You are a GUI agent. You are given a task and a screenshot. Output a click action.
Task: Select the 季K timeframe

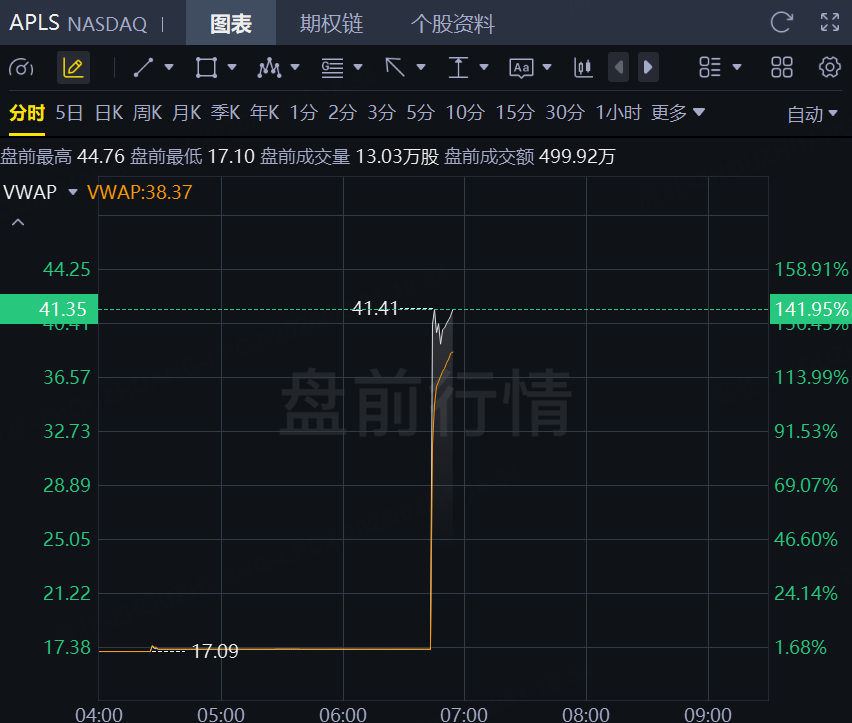coord(225,113)
